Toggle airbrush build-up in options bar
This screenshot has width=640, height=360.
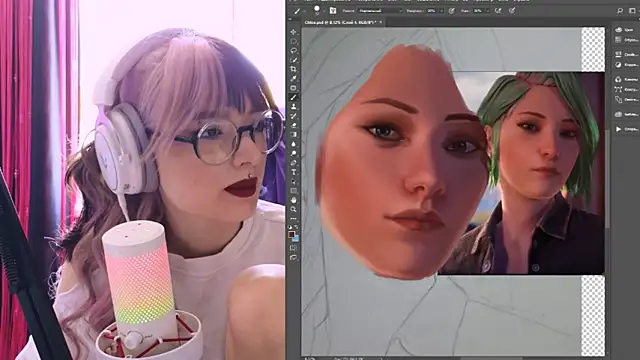click(498, 11)
